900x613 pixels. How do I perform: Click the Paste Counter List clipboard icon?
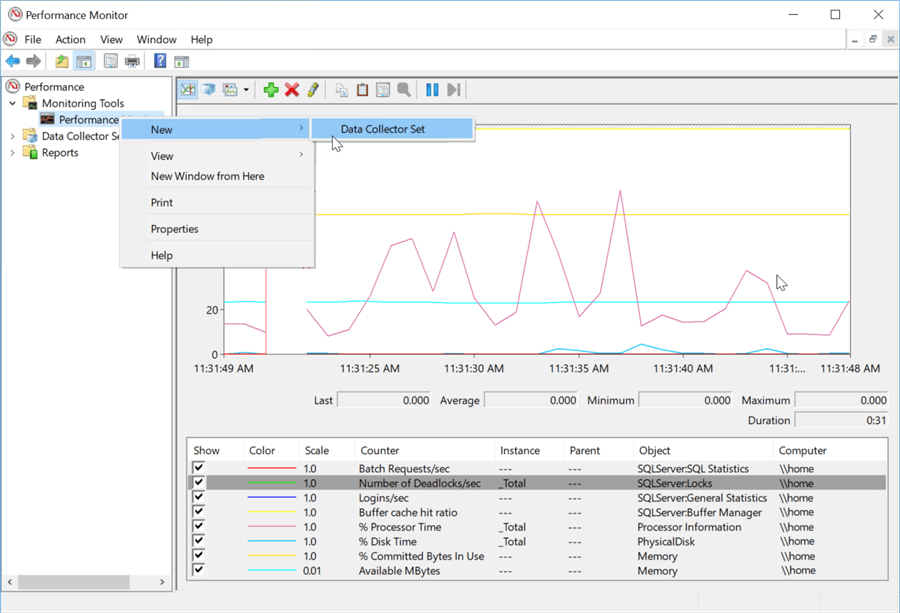(x=362, y=90)
